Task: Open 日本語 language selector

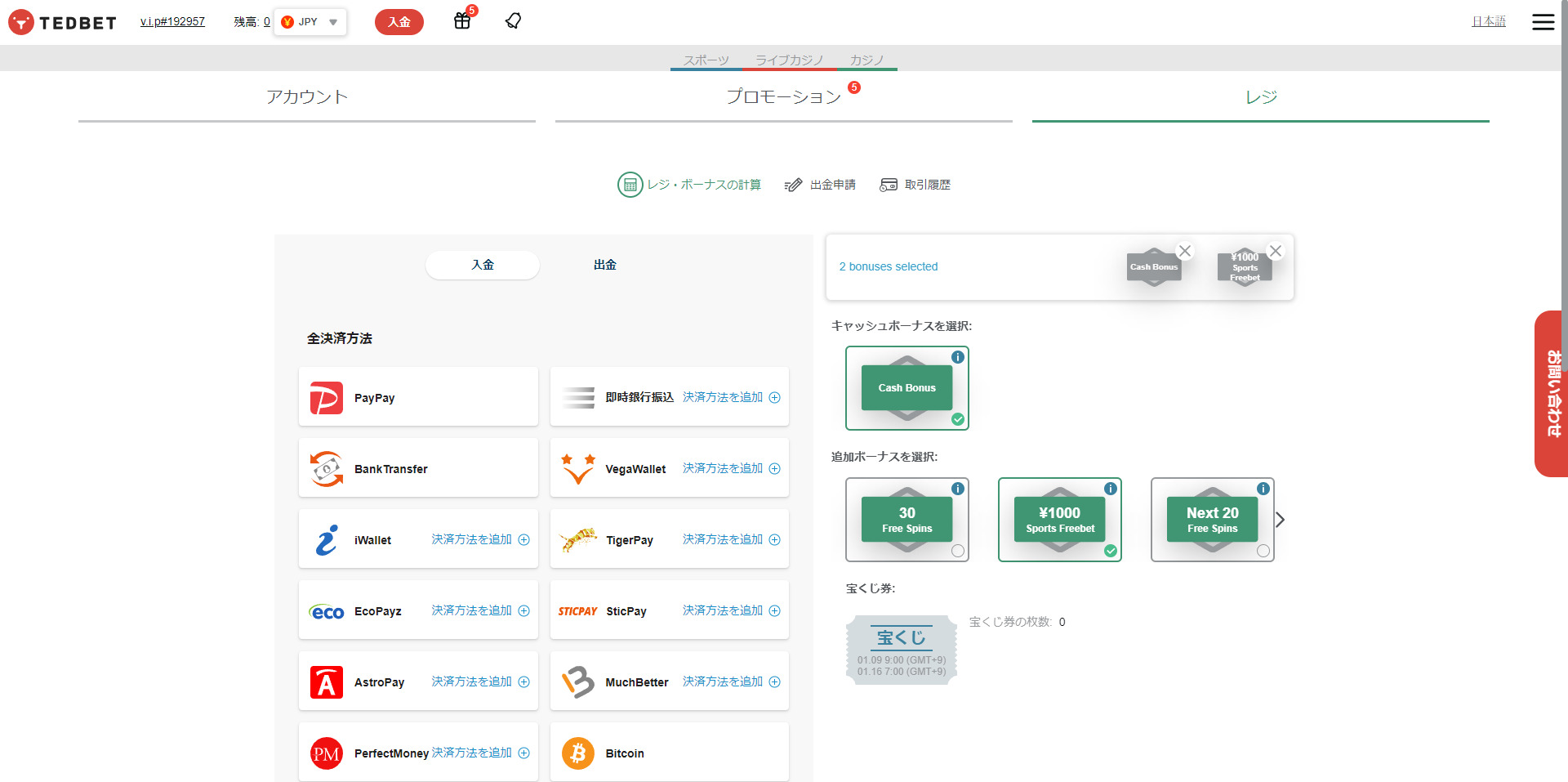Action: 1489,21
